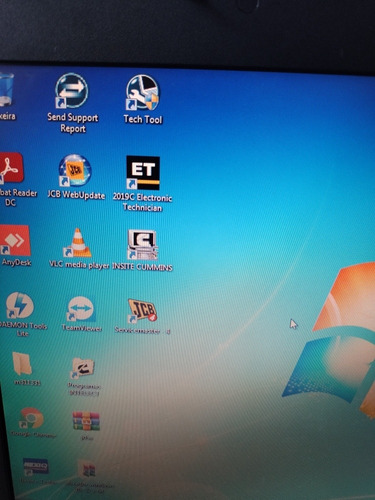This screenshot has height=500, width=375.
Task: Open the folder shortcut below TeamViewer
Action: (x=83, y=368)
